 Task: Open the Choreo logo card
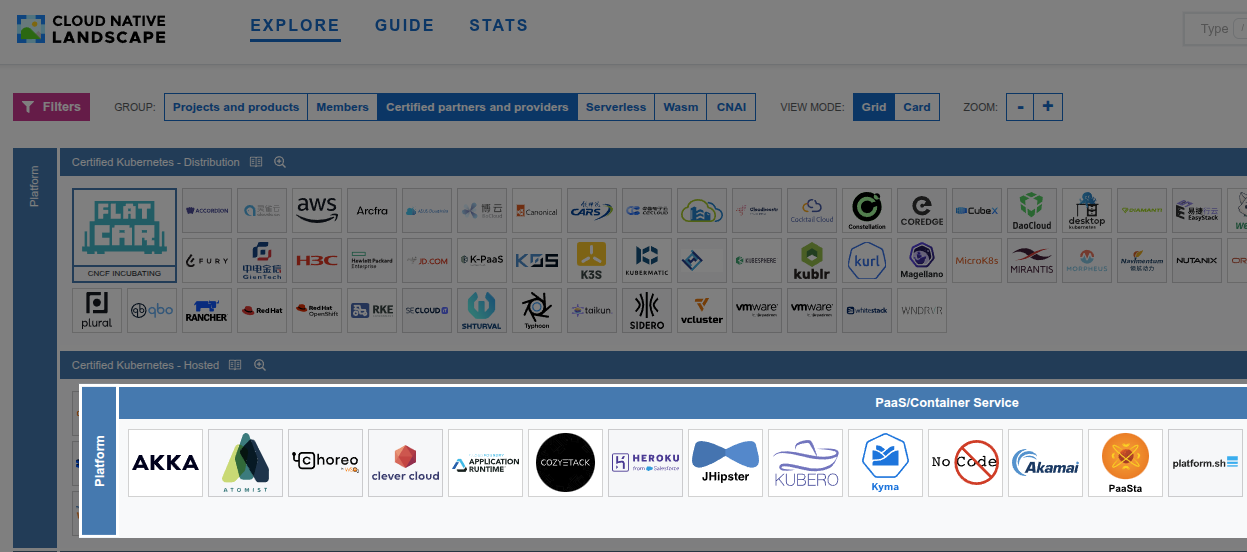326,463
